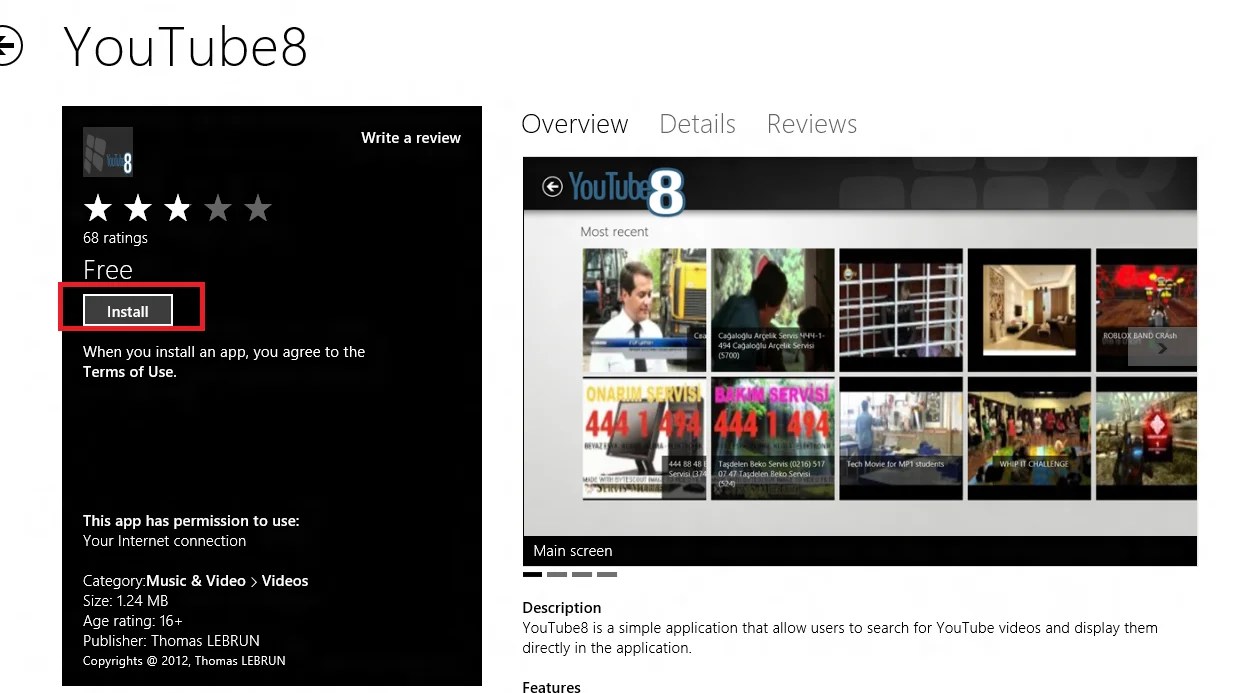
Task: Click the third rating star
Action: coord(178,208)
